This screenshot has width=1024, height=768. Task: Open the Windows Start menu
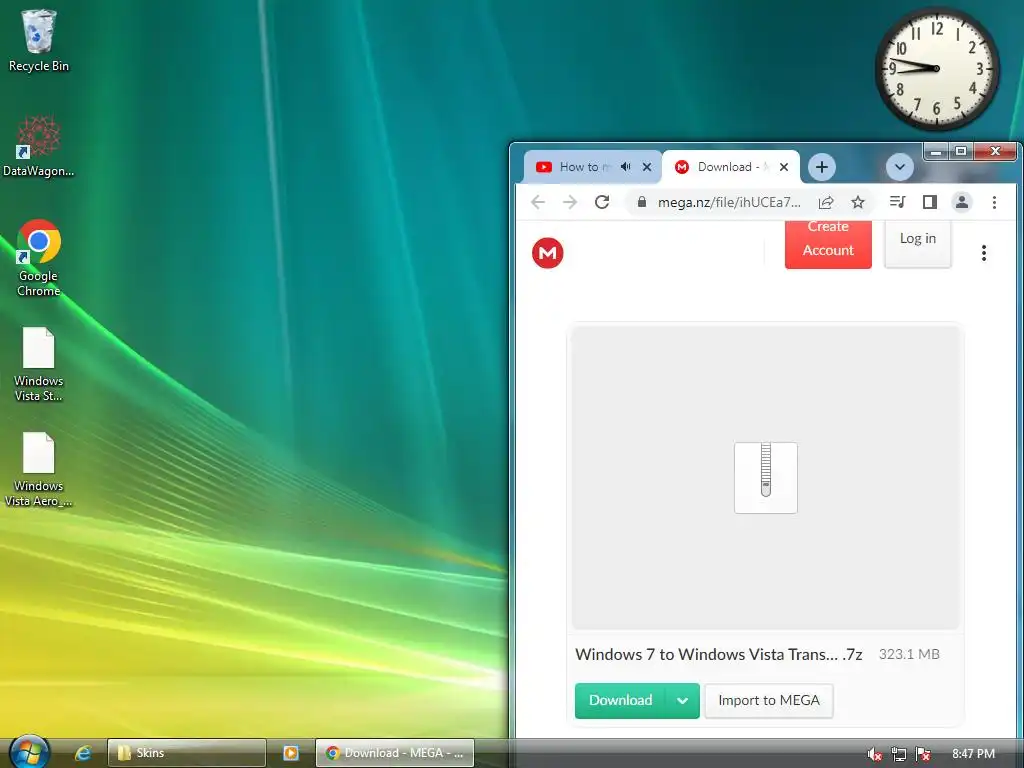(x=29, y=752)
